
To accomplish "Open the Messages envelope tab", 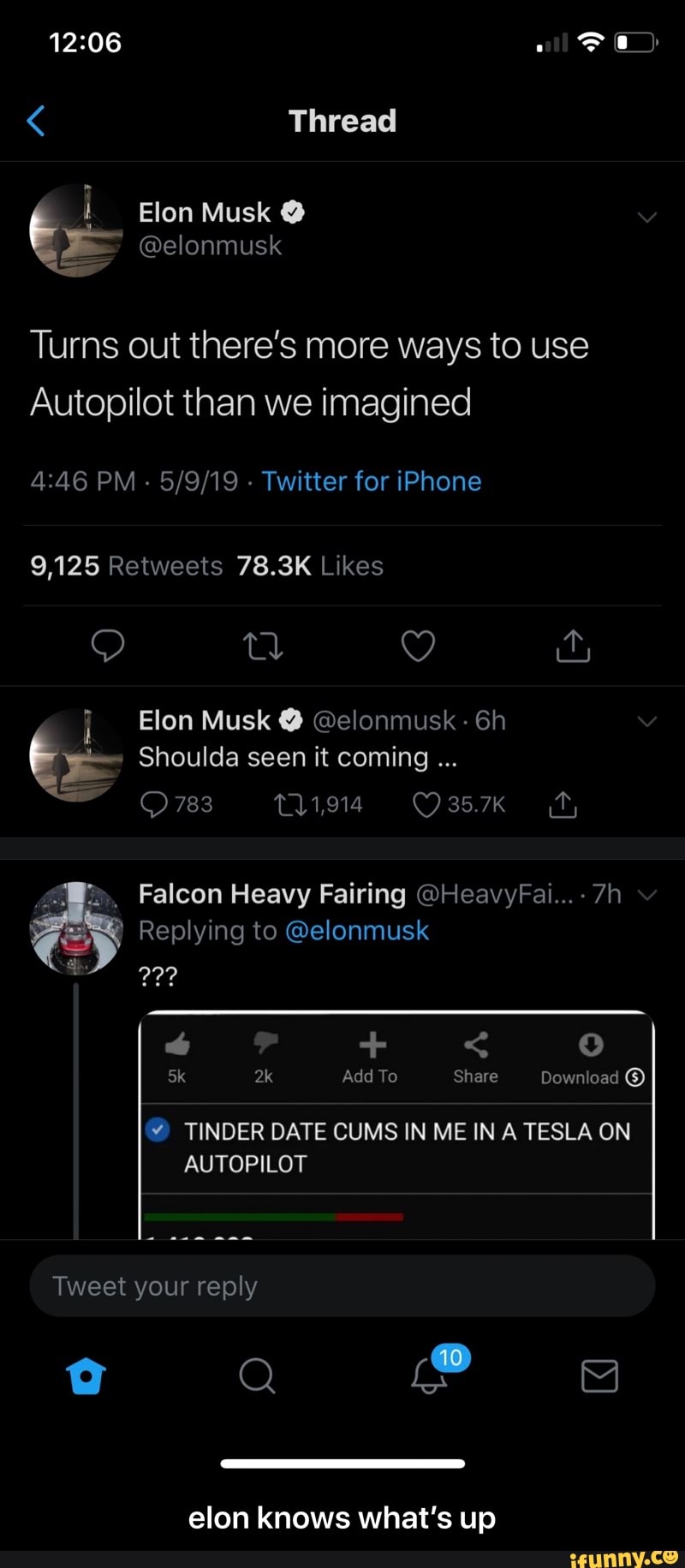I will coord(599,1376).
